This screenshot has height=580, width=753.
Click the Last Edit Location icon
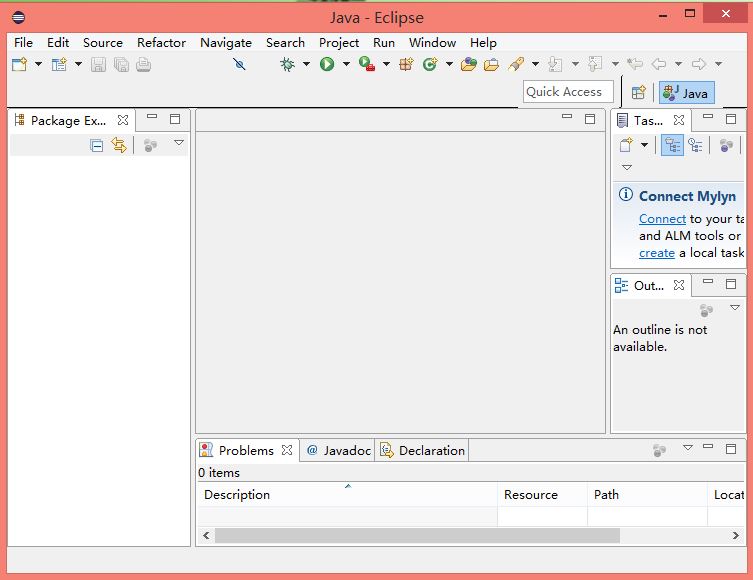click(635, 64)
